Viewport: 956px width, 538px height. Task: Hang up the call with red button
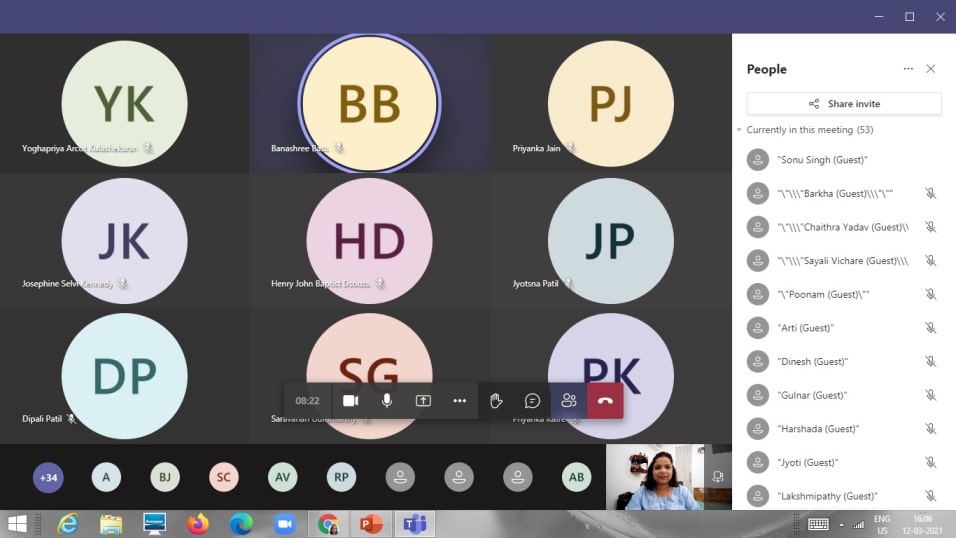point(605,401)
